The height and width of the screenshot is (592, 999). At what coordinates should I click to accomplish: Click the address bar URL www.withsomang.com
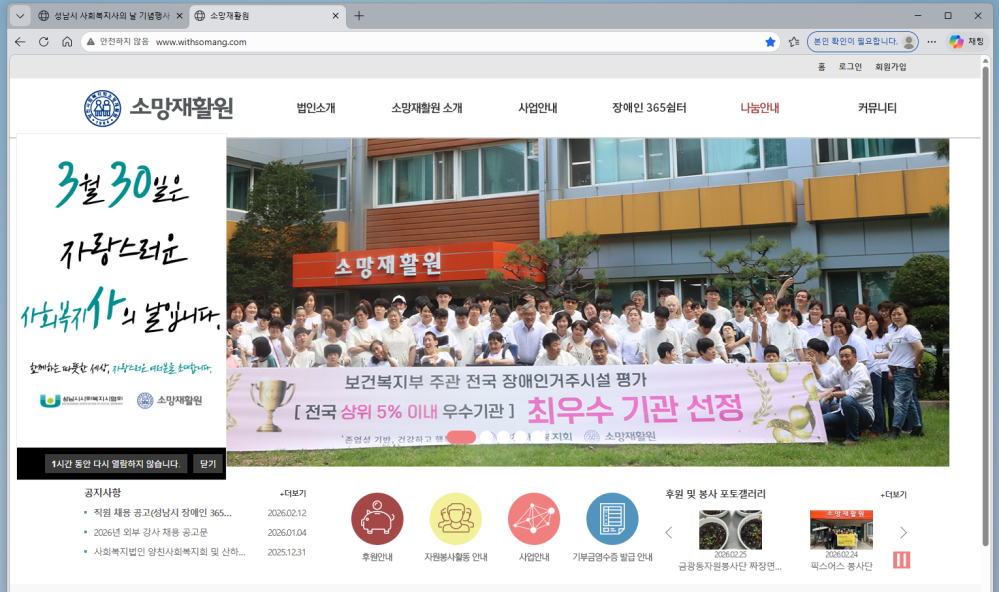tap(201, 42)
